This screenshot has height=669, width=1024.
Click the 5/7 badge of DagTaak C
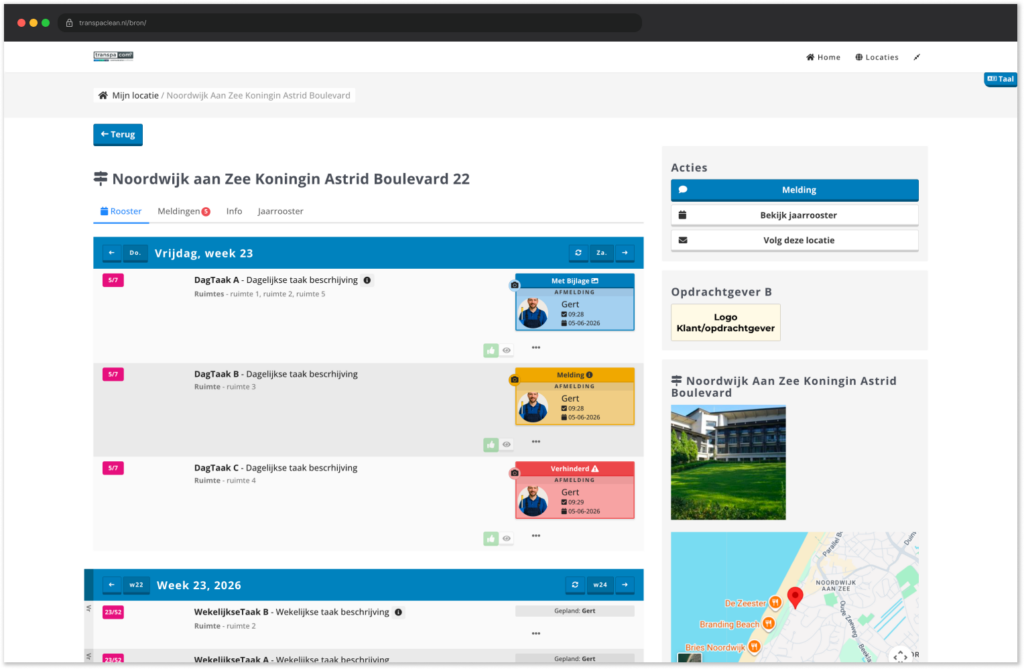[113, 468]
